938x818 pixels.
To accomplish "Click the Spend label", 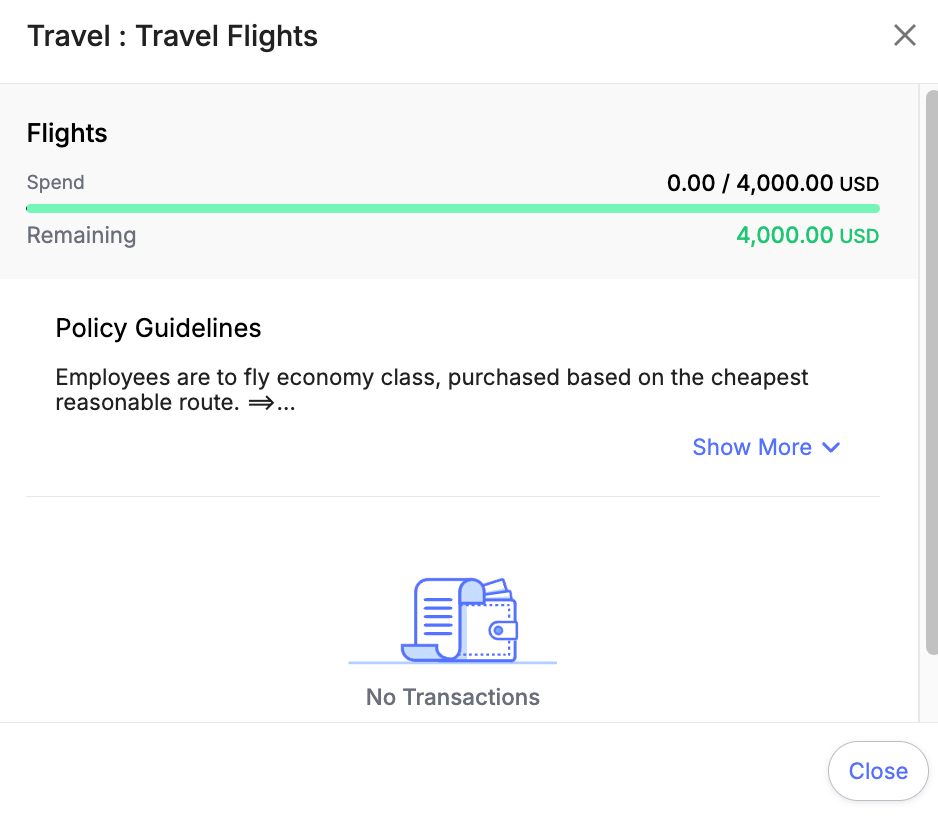I will pos(56,182).
